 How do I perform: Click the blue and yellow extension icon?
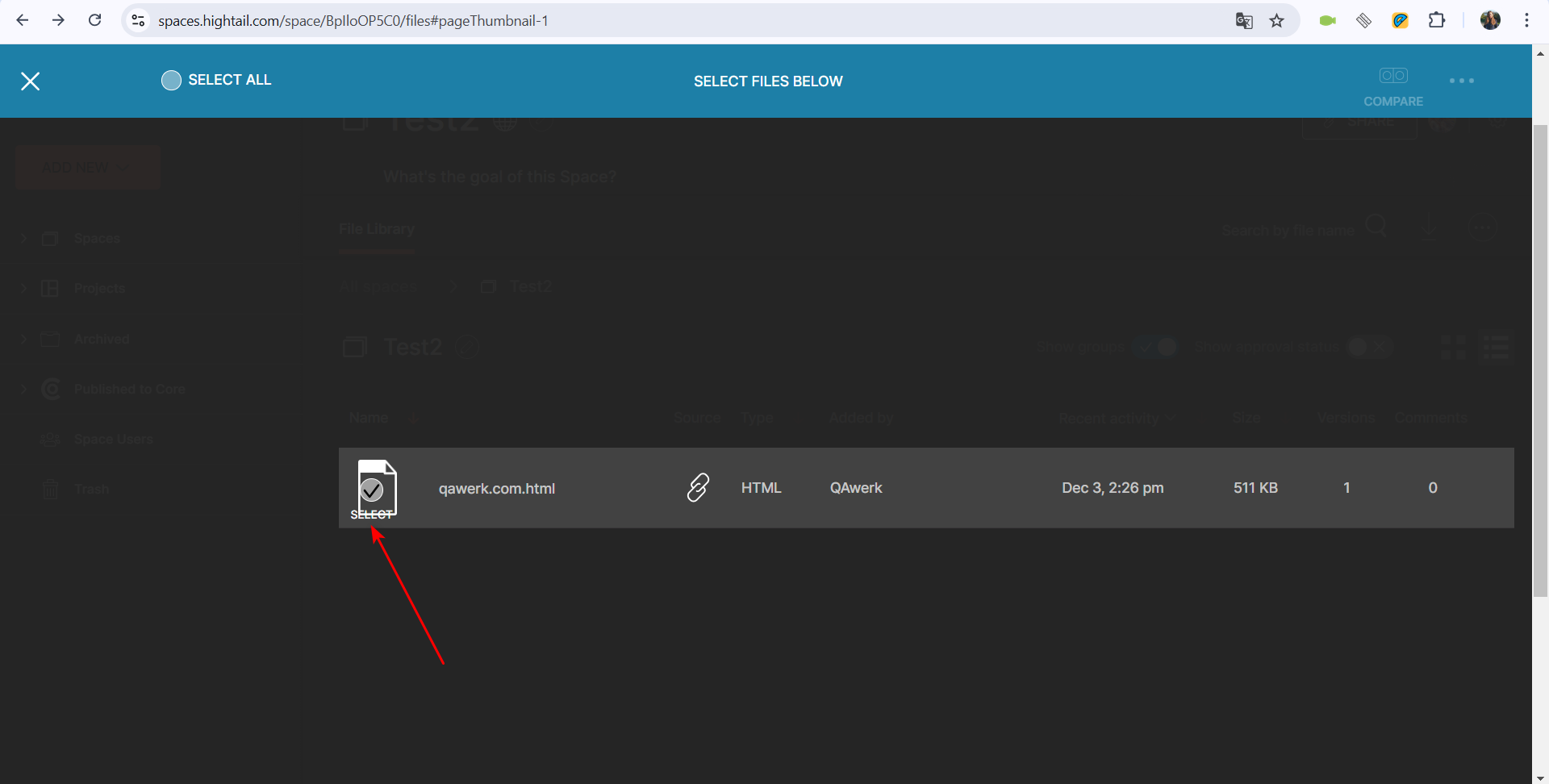pos(1401,21)
